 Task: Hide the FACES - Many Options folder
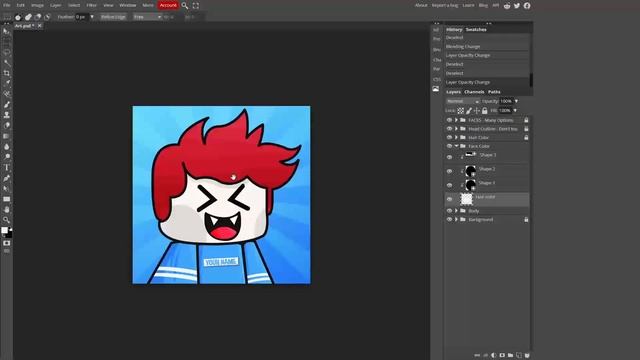click(x=449, y=120)
